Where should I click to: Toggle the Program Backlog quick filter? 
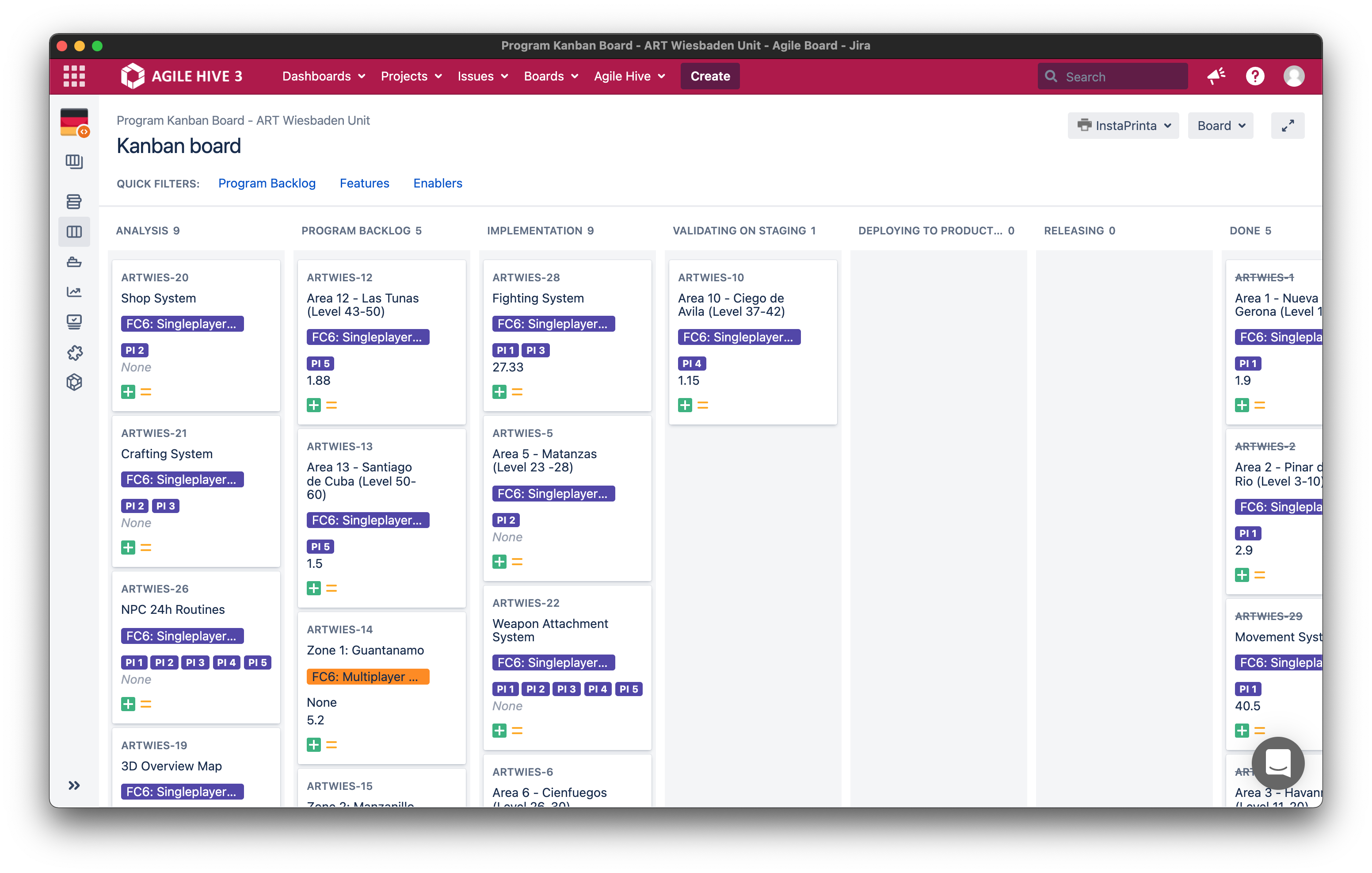point(267,183)
